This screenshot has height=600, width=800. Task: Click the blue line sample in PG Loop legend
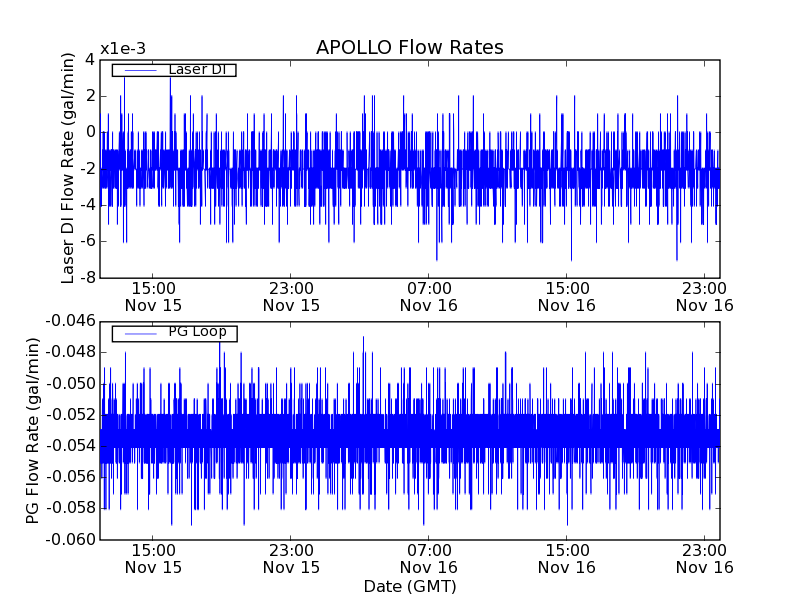point(141,333)
